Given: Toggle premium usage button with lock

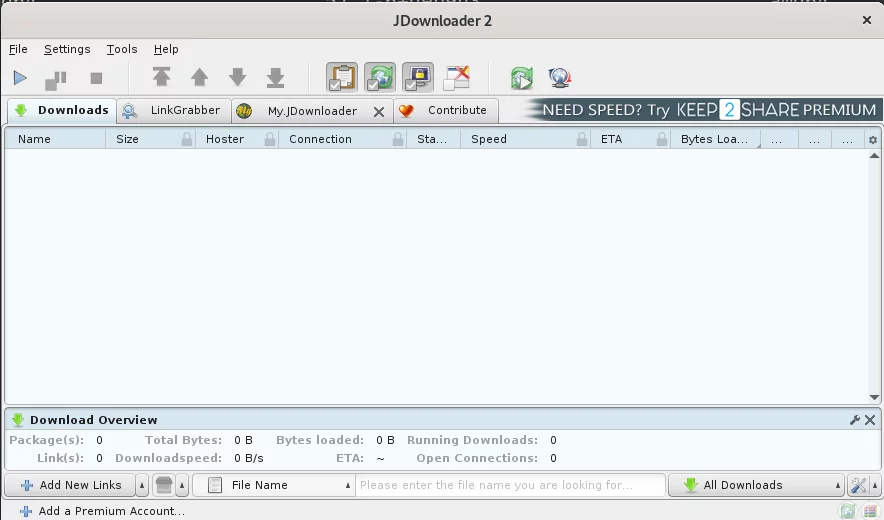Looking at the screenshot, I should click(x=418, y=77).
